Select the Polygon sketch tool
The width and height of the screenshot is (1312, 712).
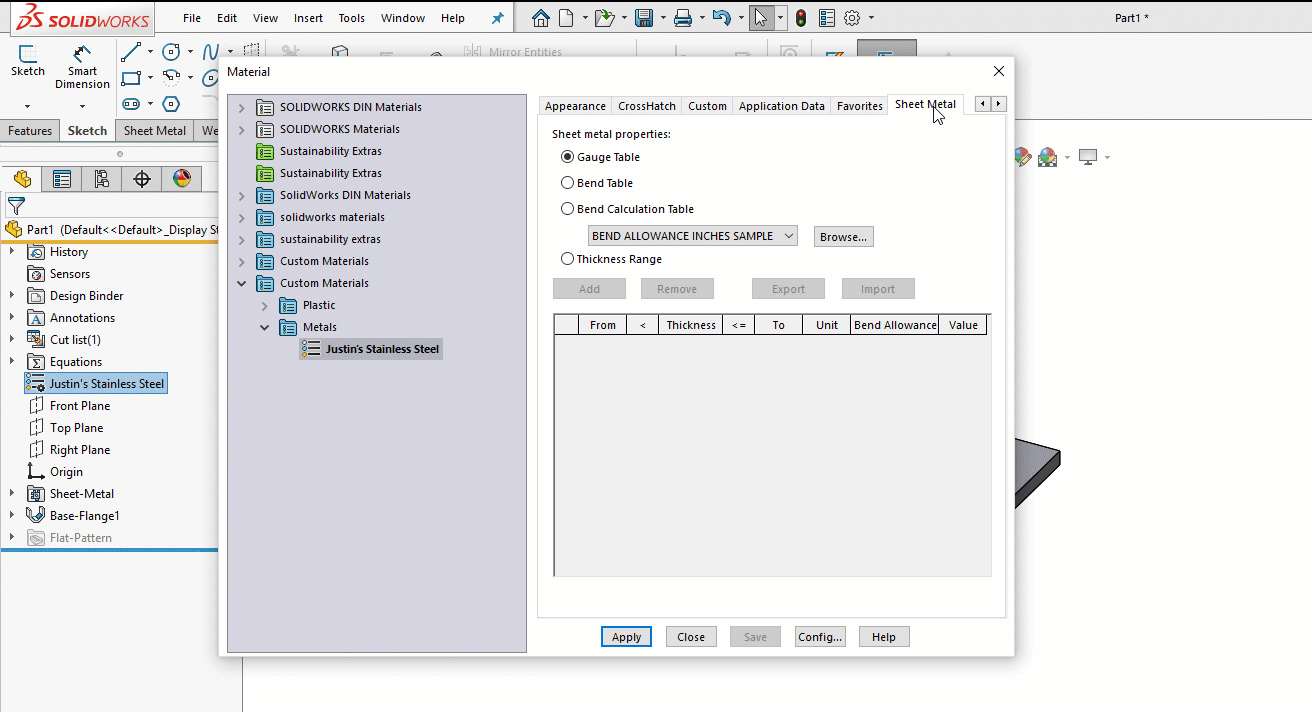click(171, 104)
